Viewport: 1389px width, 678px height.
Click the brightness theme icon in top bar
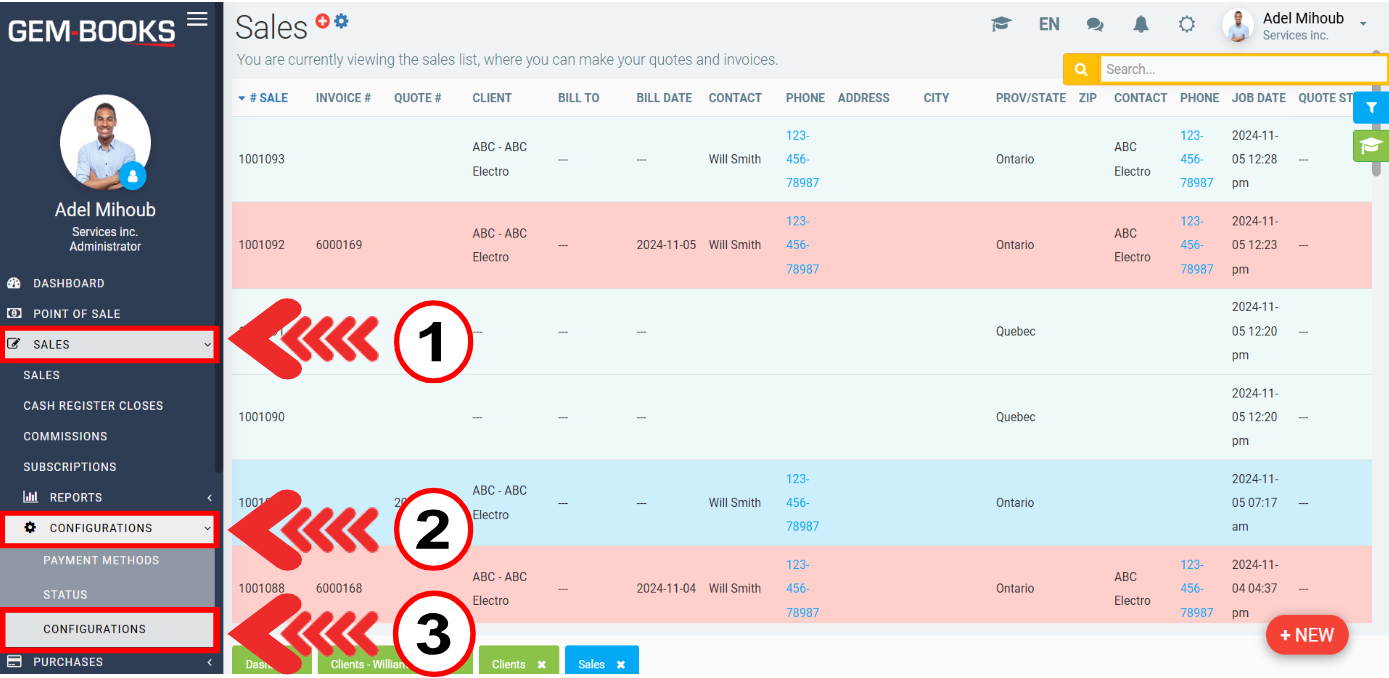click(1187, 25)
